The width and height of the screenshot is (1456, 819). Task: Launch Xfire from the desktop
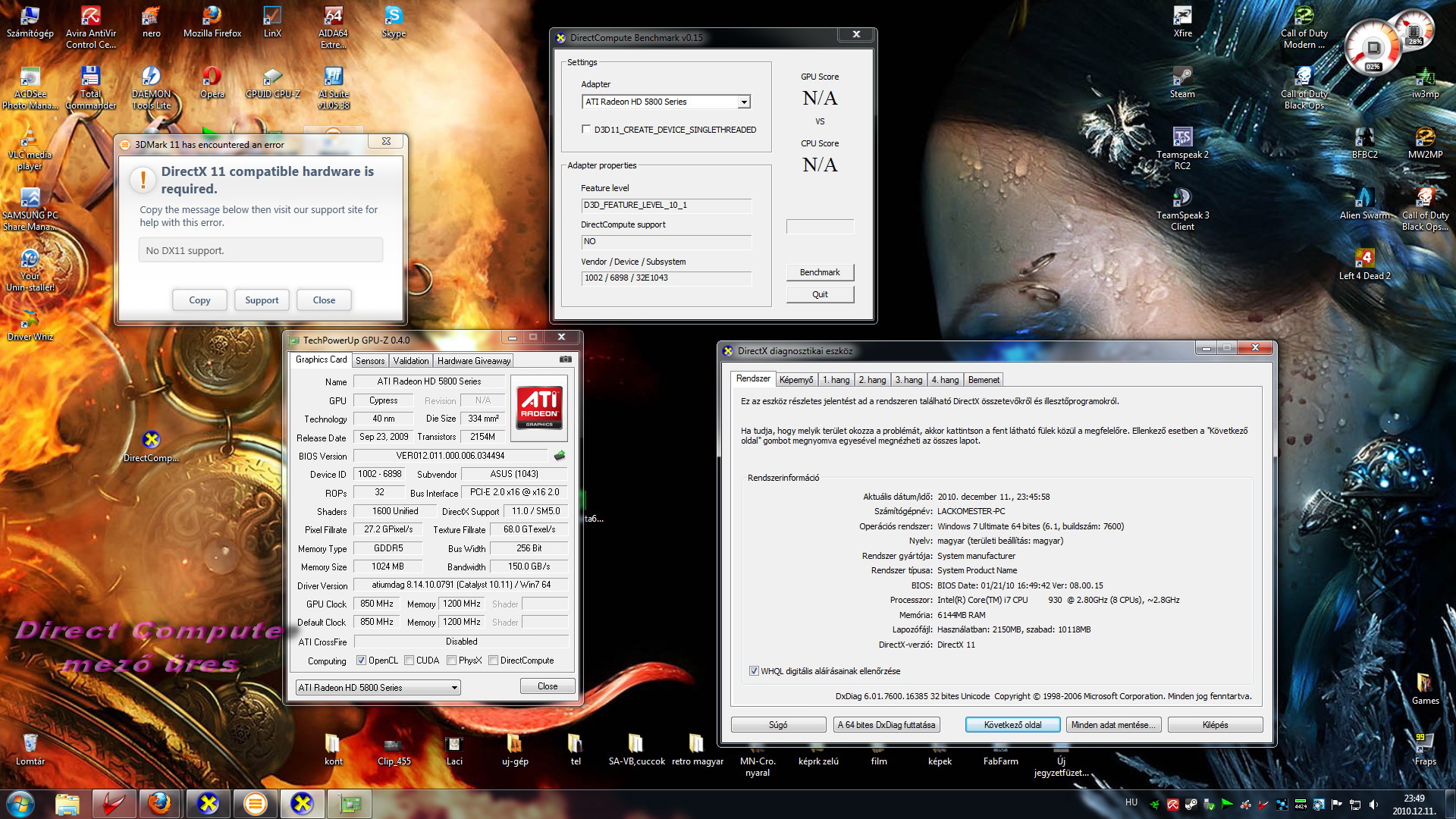(x=1182, y=21)
